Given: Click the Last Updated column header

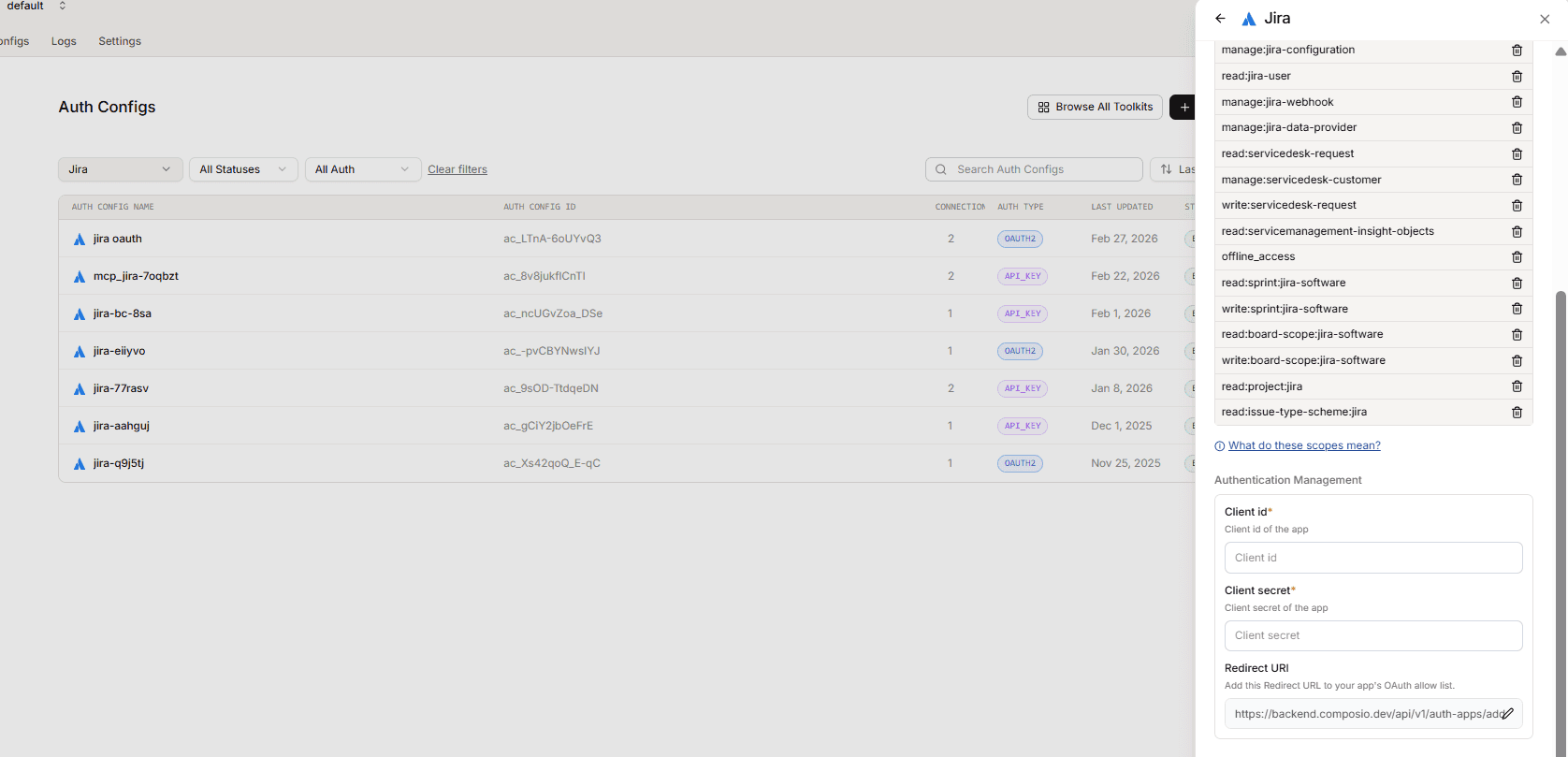Looking at the screenshot, I should (x=1122, y=207).
